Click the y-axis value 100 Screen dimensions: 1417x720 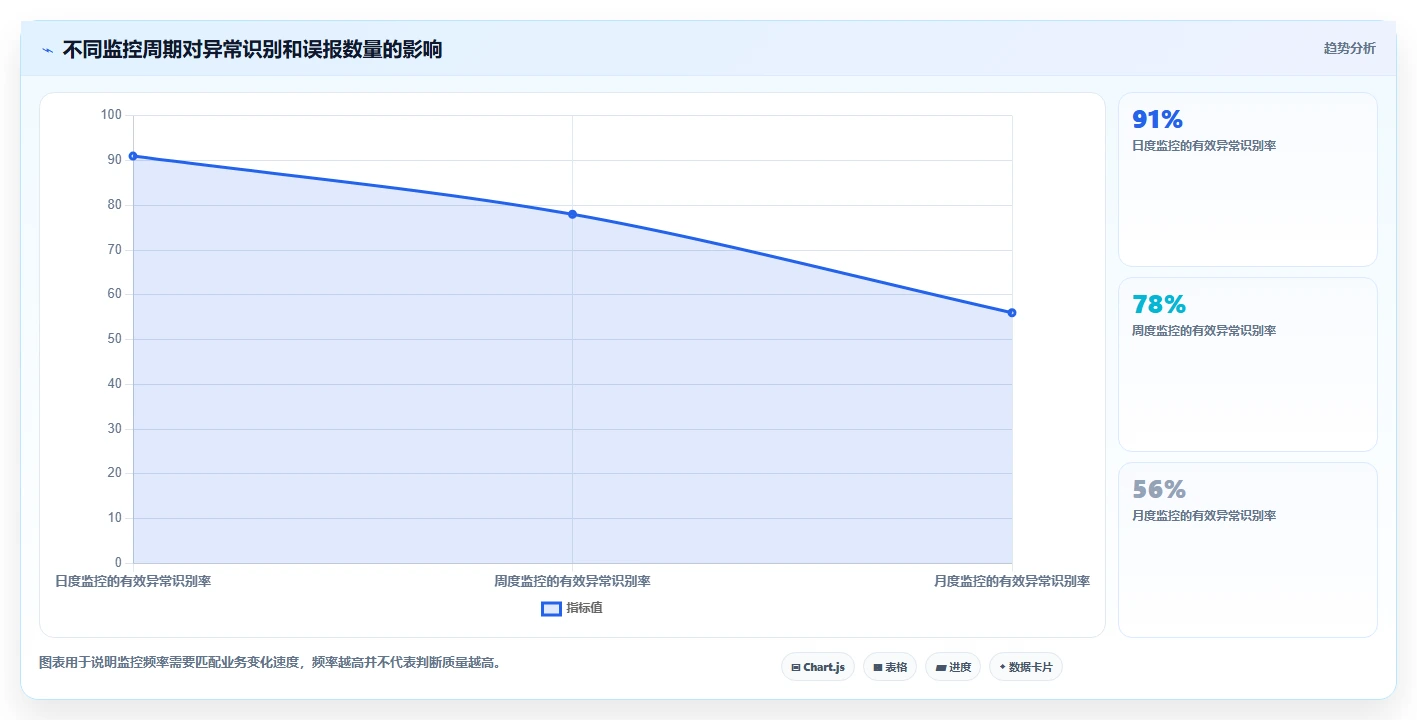(111, 115)
